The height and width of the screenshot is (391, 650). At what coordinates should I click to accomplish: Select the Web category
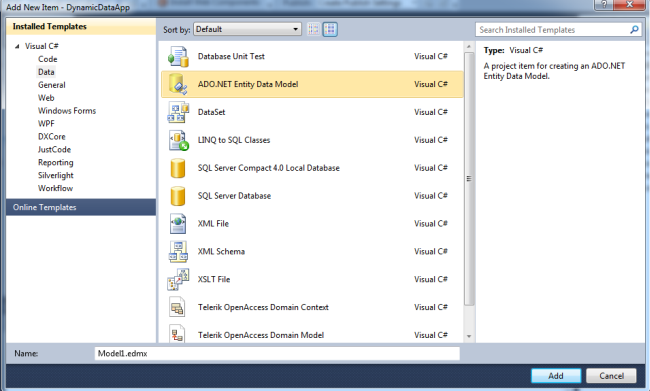[x=46, y=98]
